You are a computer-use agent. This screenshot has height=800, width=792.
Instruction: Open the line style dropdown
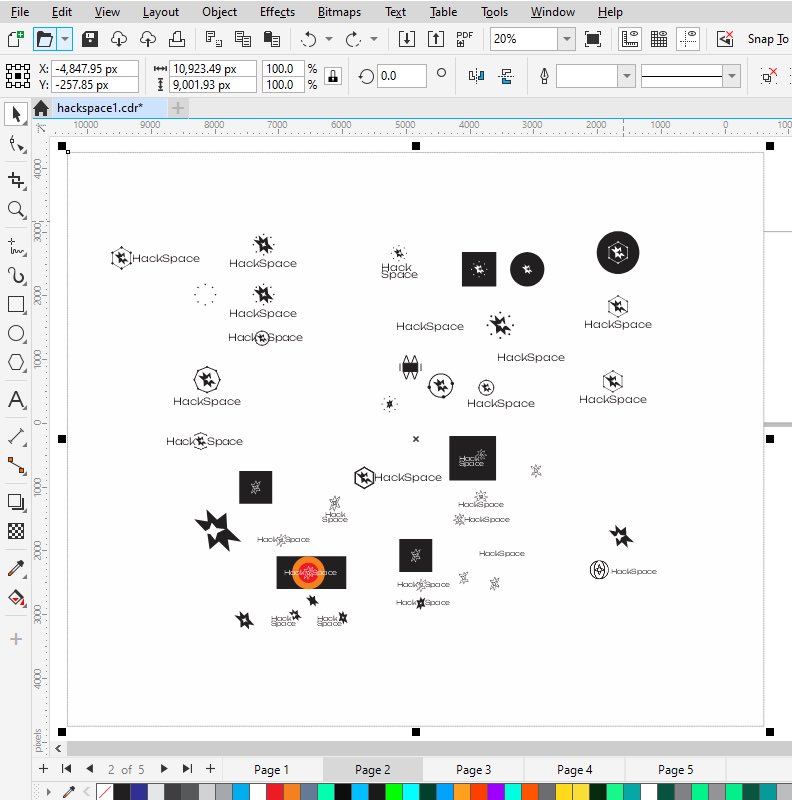point(732,77)
